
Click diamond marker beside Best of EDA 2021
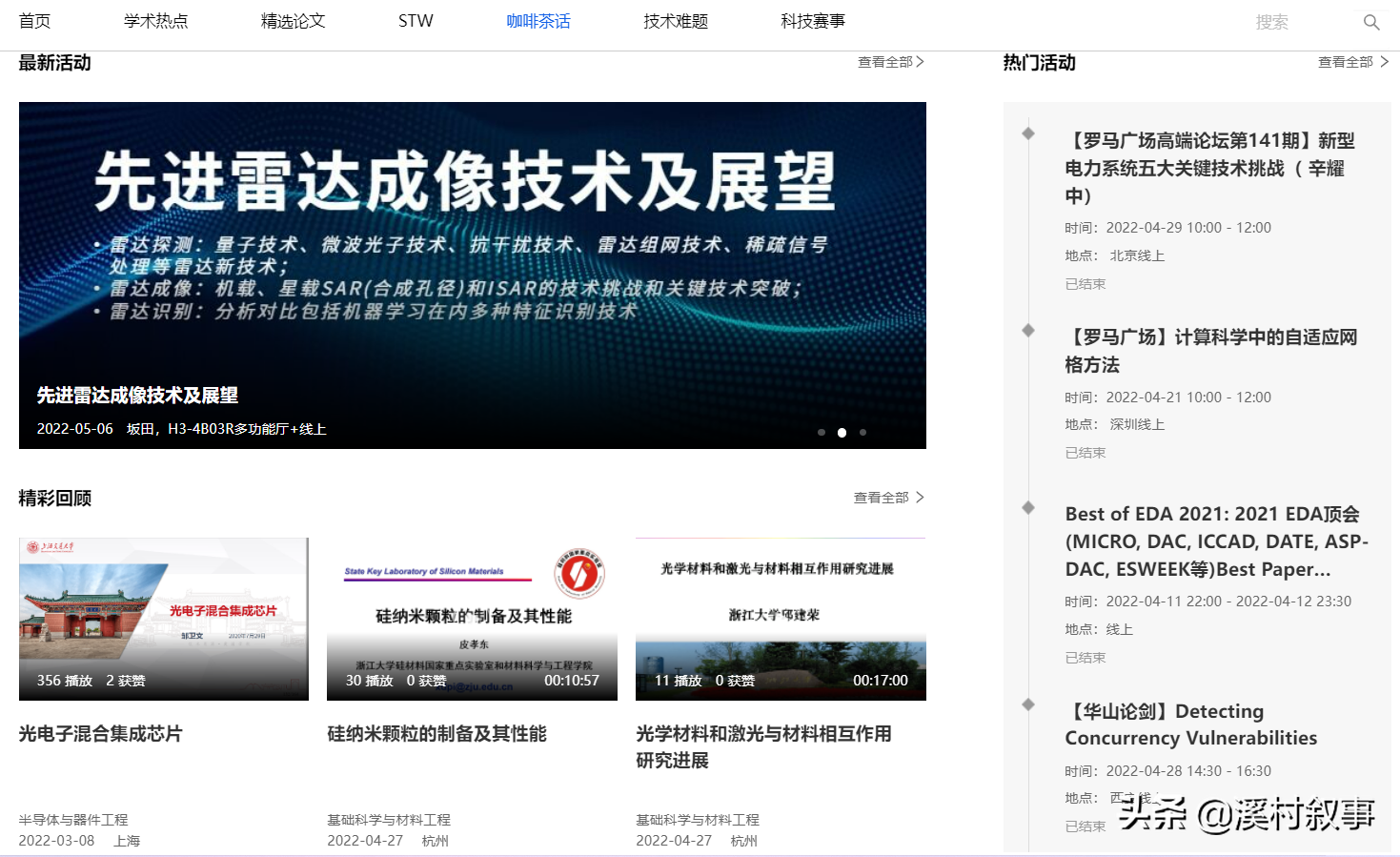click(x=1028, y=507)
